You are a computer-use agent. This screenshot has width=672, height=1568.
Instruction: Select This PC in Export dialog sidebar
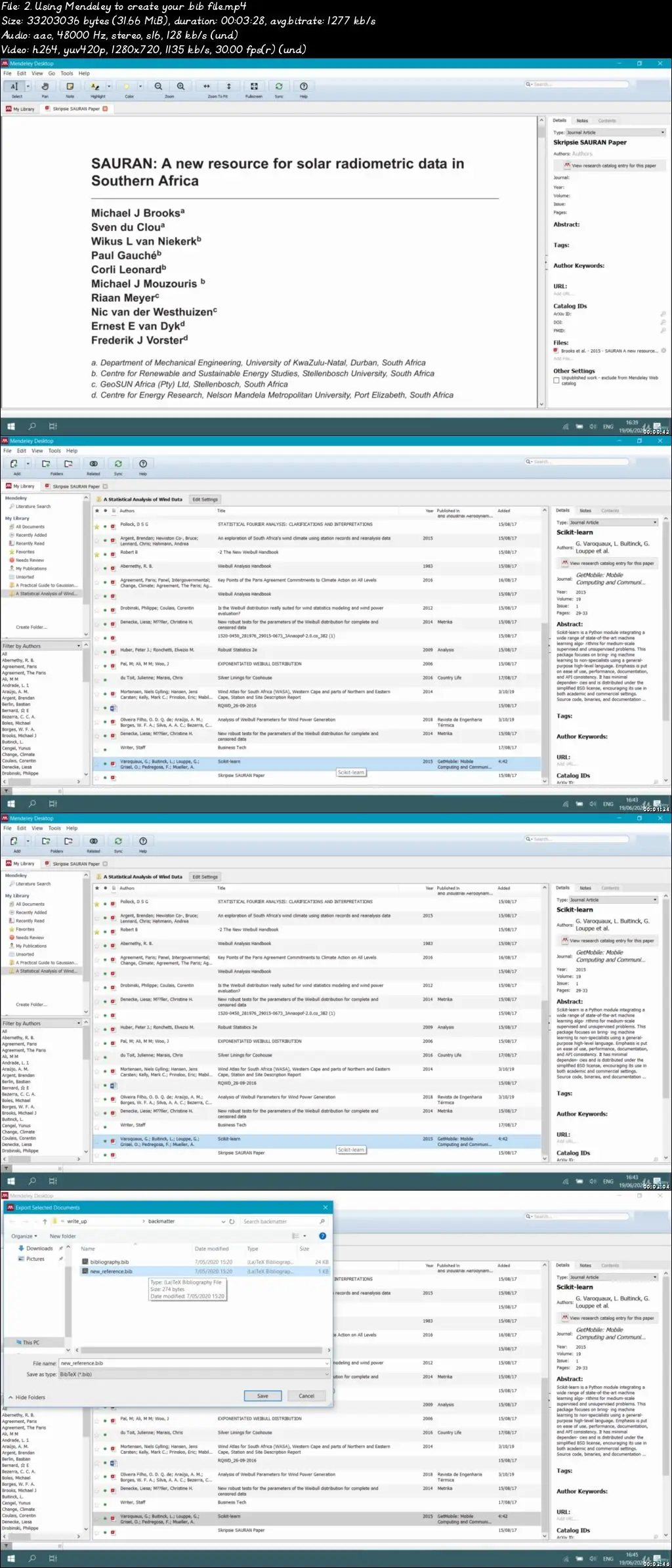(31, 1343)
